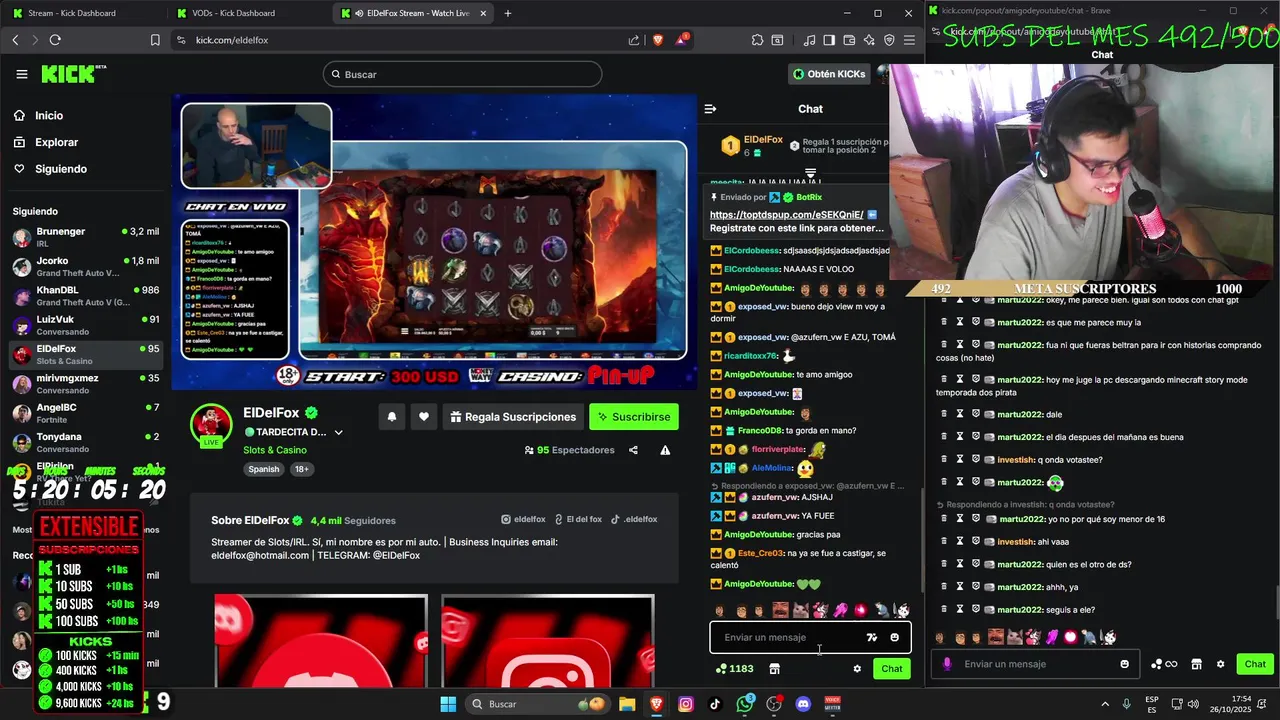Focus the popout chat message input

click(x=1035, y=664)
